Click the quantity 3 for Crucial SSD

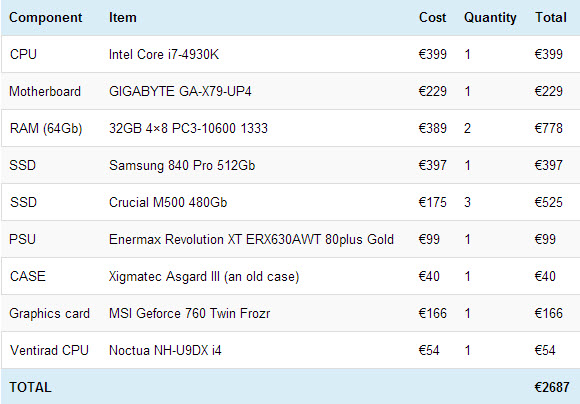click(468, 202)
